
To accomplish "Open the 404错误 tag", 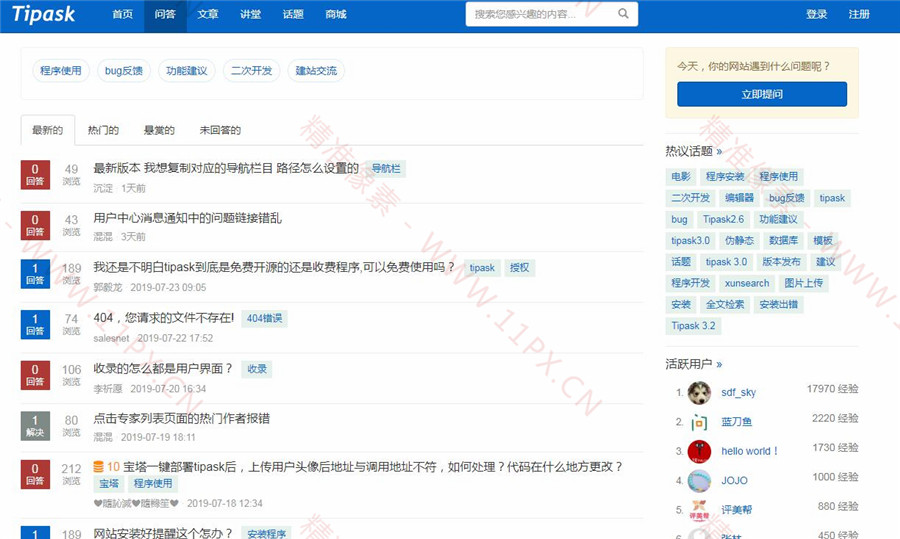I will [x=265, y=319].
